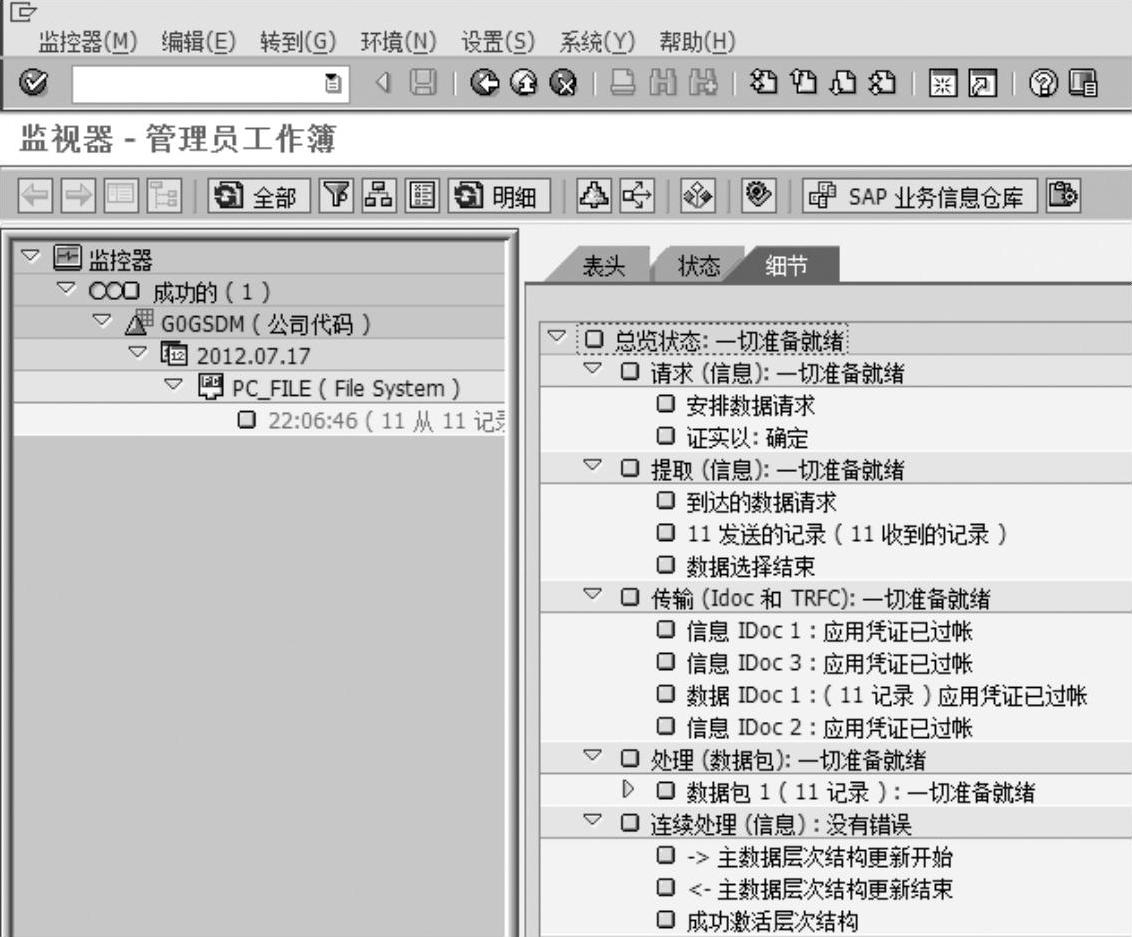
Task: Click the Help question mark icon
Action: coord(1043,83)
